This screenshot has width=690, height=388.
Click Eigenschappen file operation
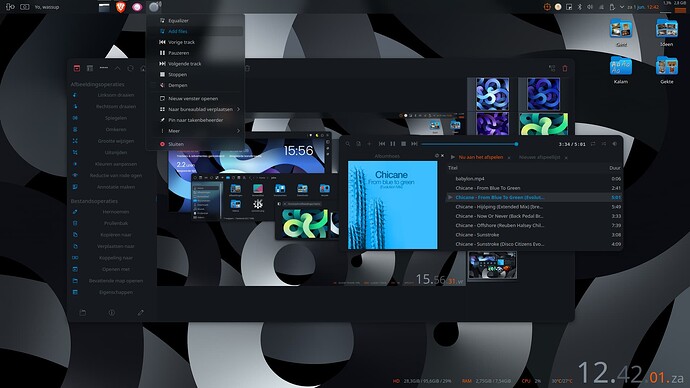[x=114, y=292]
